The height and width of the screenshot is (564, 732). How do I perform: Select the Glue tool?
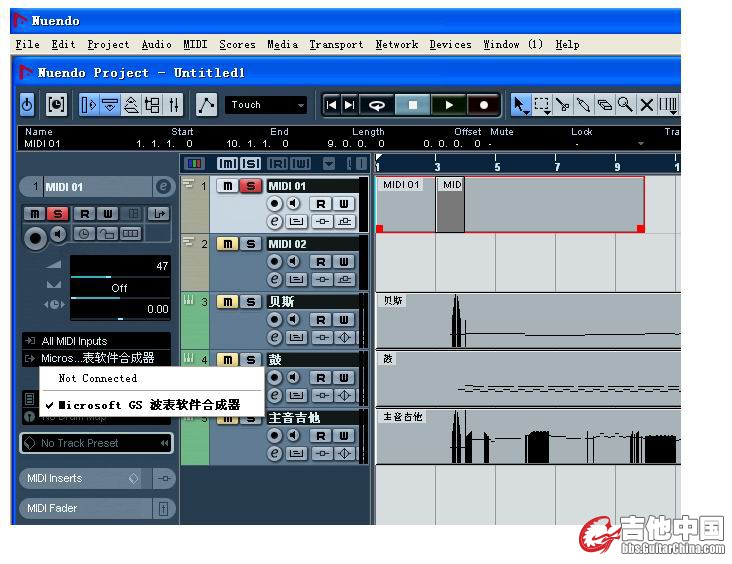tap(584, 105)
